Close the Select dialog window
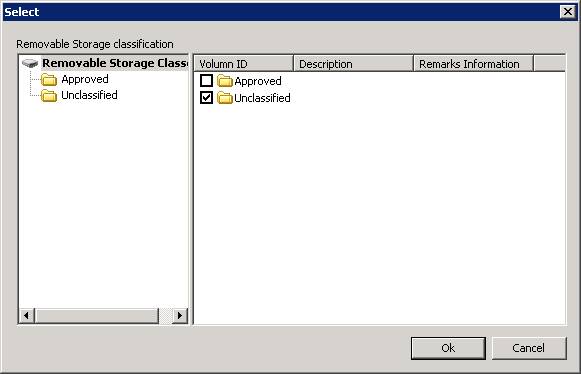581x374 pixels. [x=568, y=12]
